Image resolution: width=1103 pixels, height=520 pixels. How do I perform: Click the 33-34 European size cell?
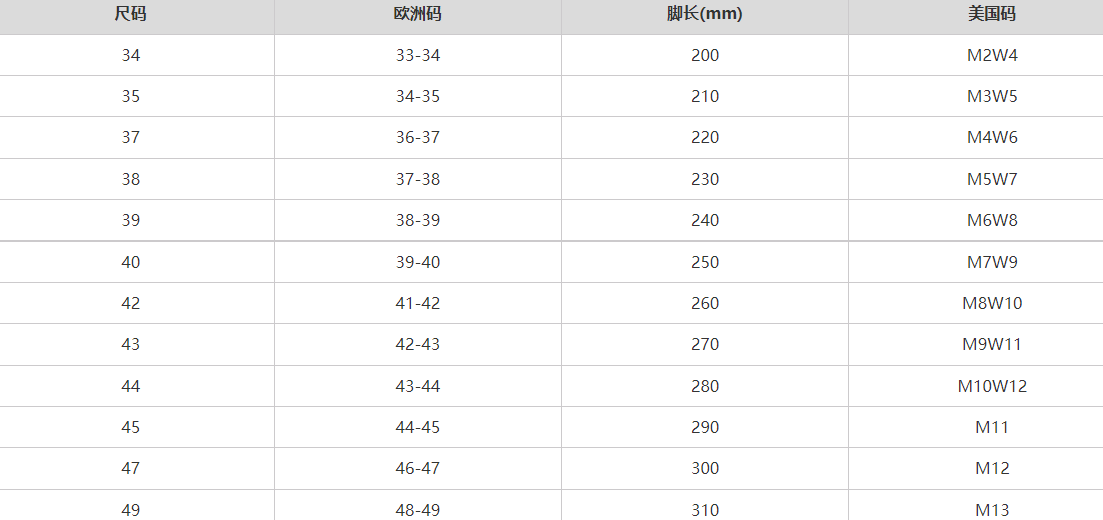pos(417,55)
